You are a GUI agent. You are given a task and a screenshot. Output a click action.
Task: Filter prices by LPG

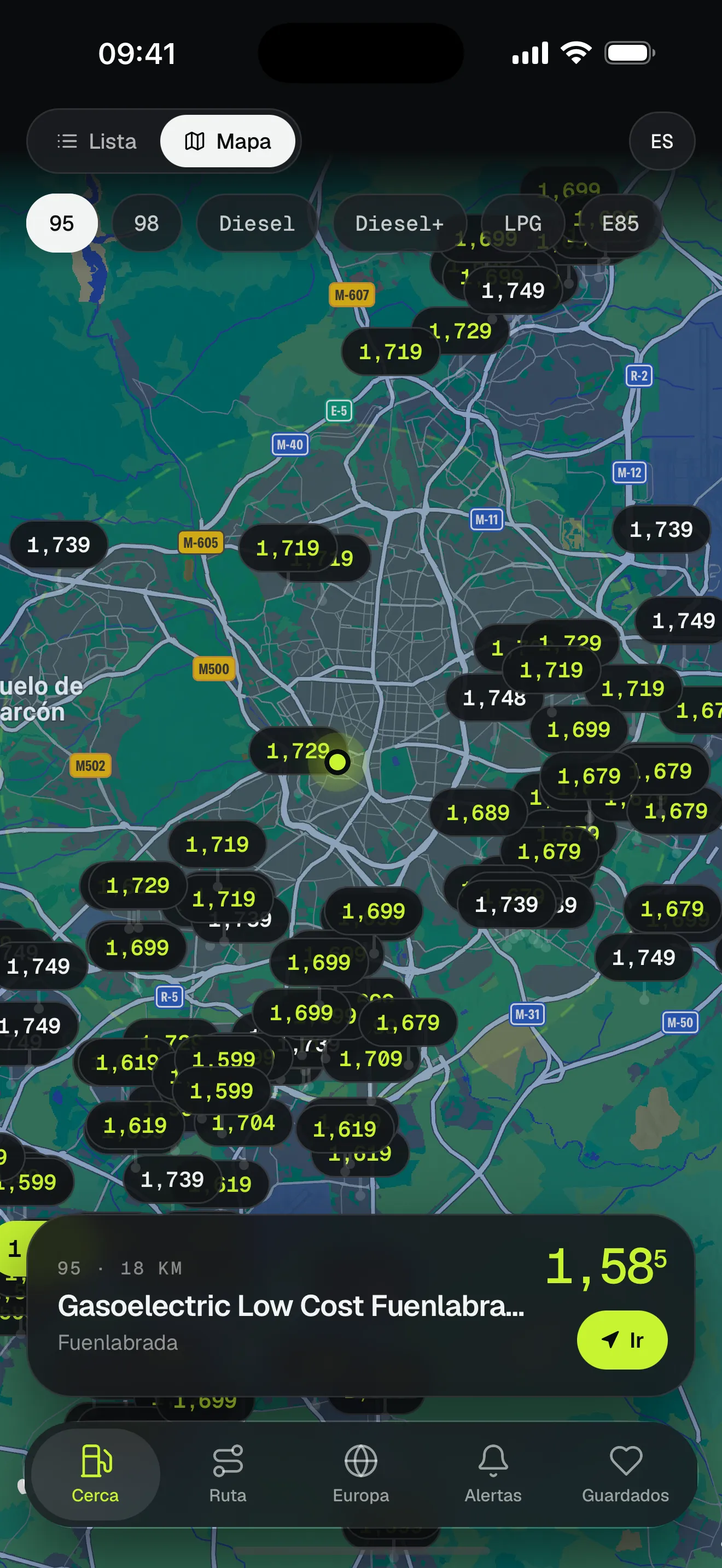523,223
